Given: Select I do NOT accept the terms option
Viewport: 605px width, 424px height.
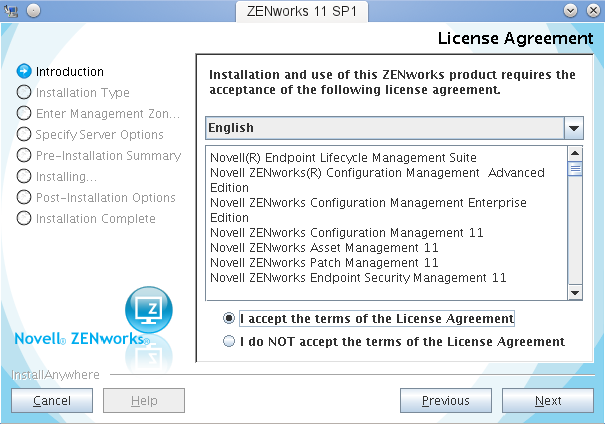Looking at the screenshot, I should click(x=230, y=342).
